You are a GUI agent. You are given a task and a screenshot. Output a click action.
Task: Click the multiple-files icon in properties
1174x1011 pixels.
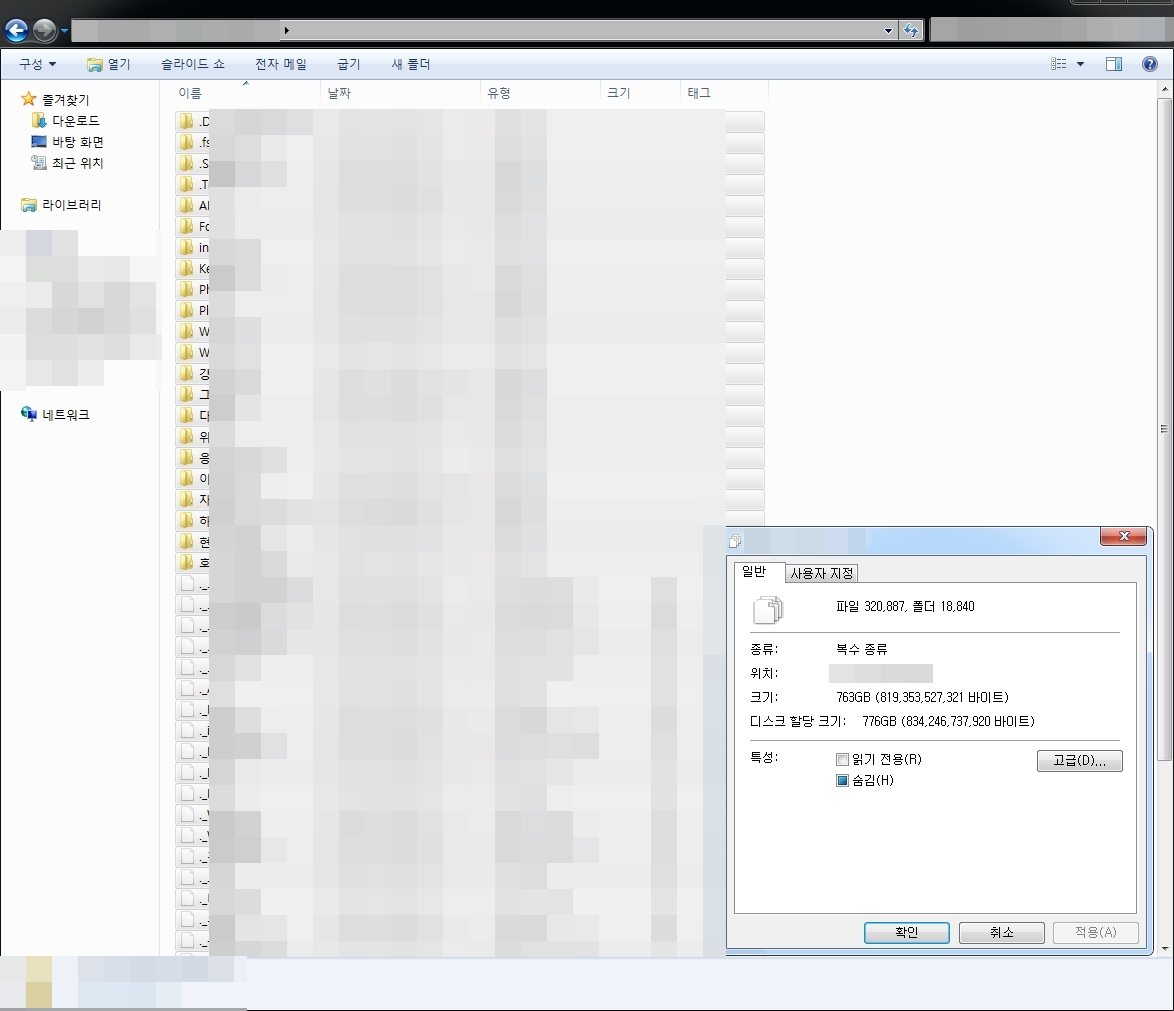[x=767, y=610]
